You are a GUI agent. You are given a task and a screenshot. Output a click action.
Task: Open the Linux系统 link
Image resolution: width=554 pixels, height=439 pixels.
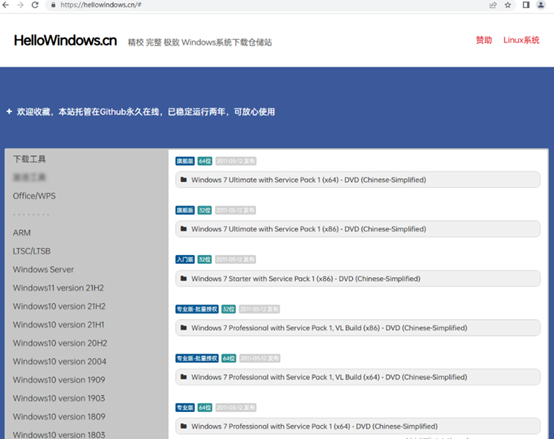click(521, 40)
